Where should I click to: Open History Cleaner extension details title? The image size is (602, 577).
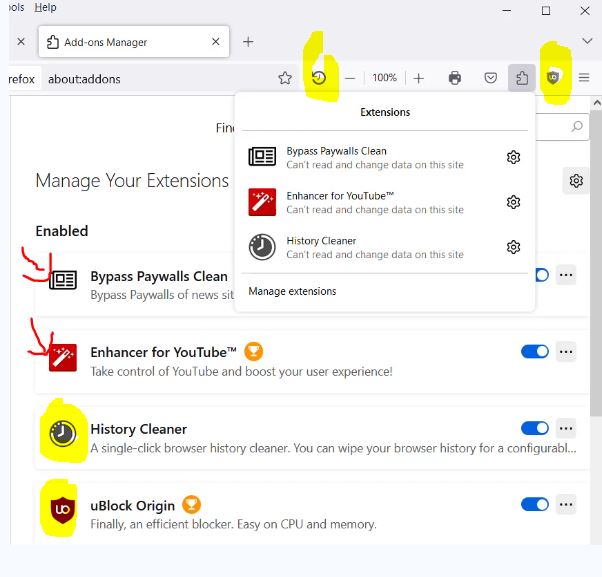[139, 429]
